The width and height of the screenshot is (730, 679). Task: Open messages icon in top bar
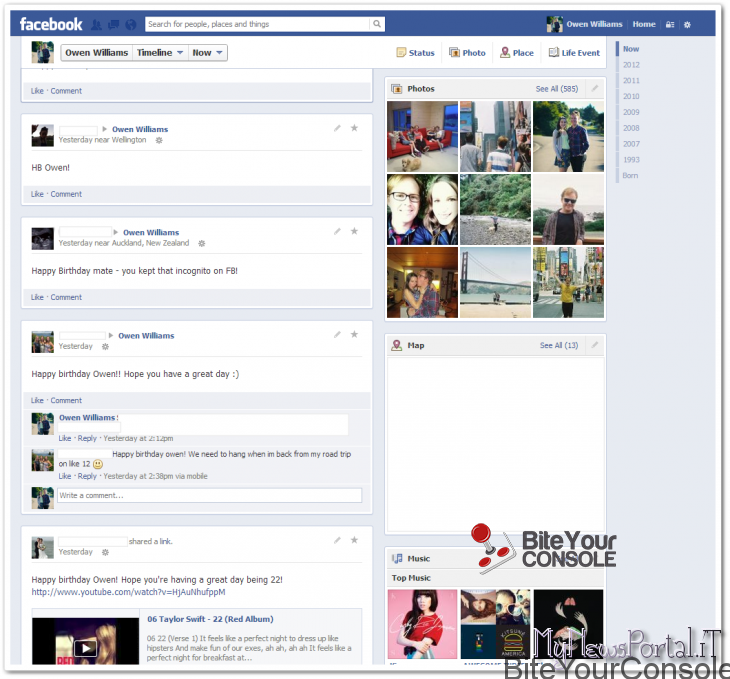114,25
